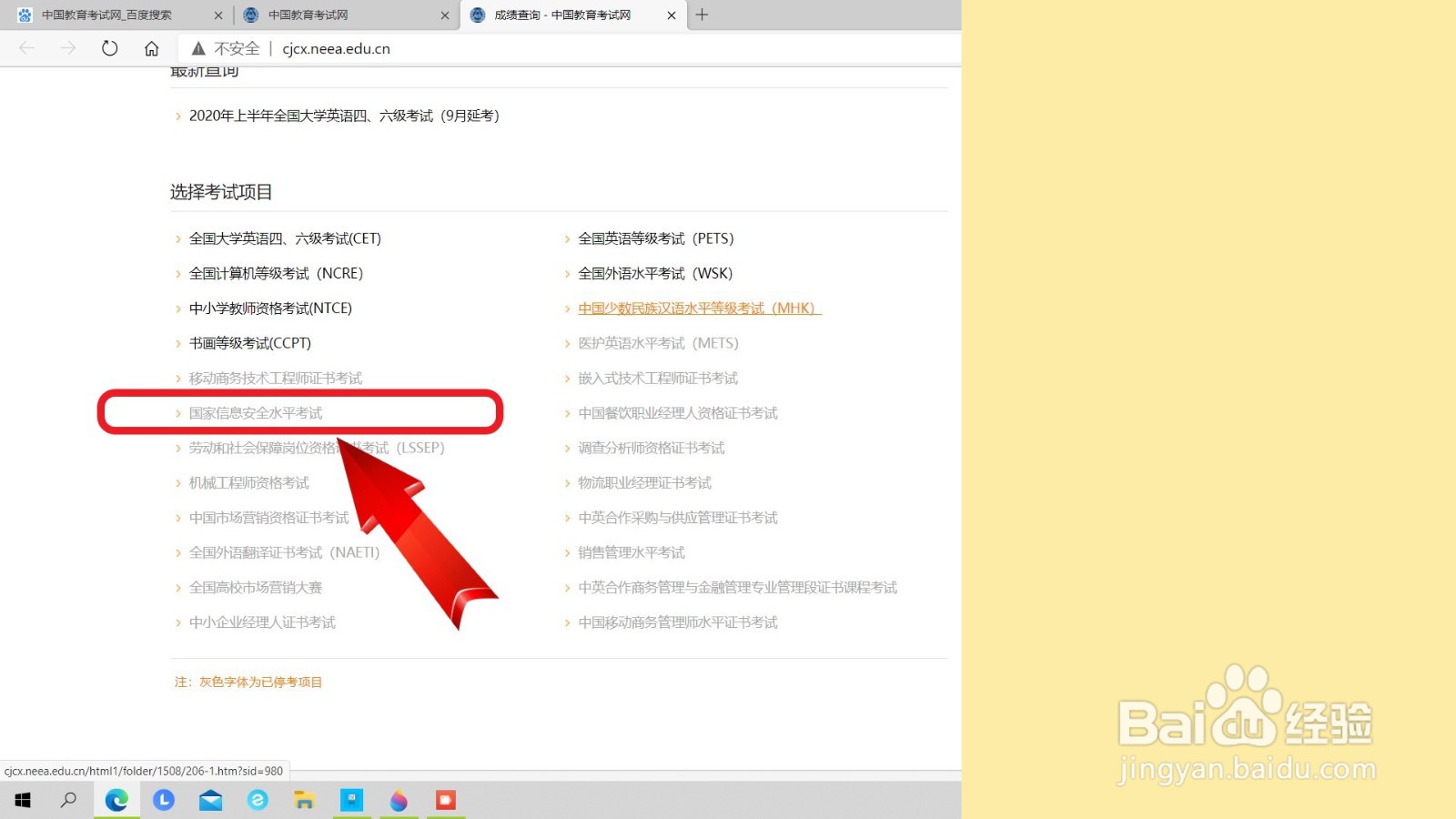Open 全国英语等级考试 (PETS) link
The image size is (1456, 819).
point(656,238)
